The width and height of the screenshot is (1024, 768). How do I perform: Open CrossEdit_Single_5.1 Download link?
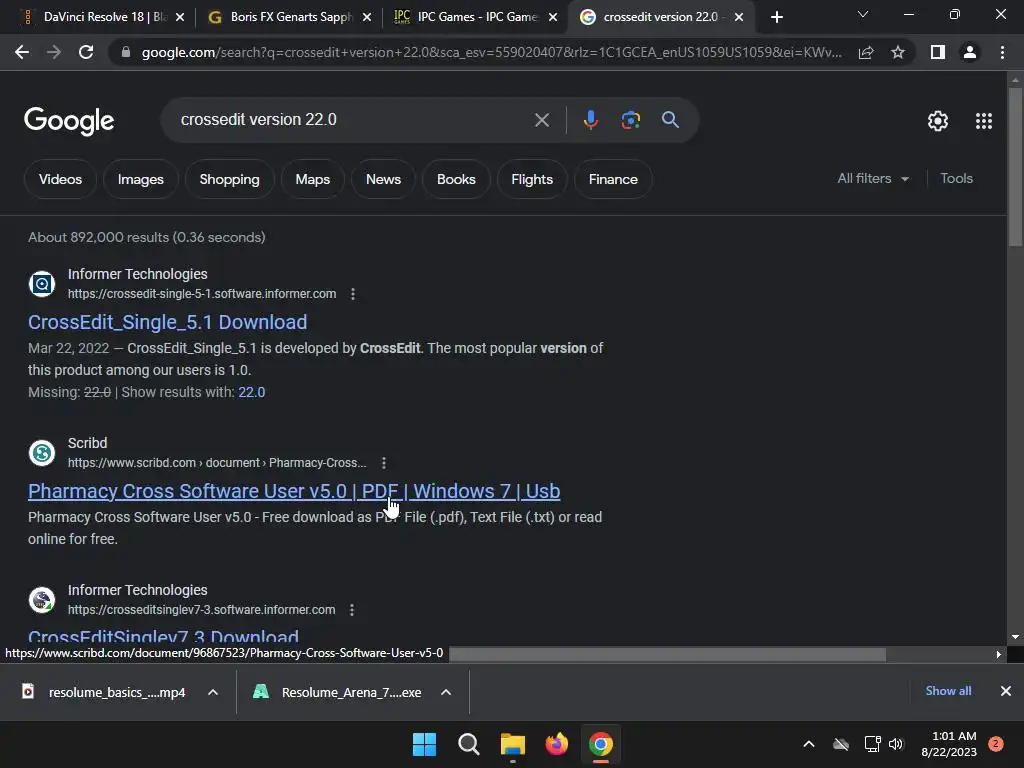[x=167, y=322]
